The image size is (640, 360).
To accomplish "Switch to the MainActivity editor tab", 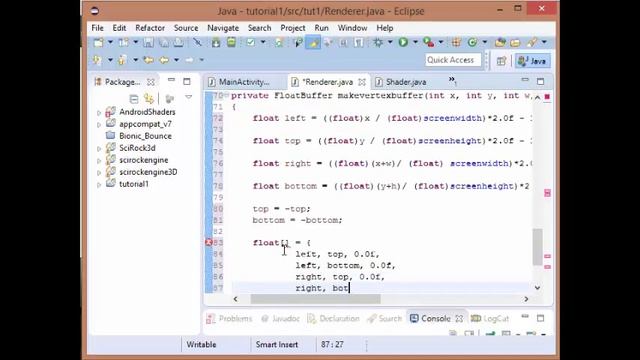I will pyautogui.click(x=244, y=82).
